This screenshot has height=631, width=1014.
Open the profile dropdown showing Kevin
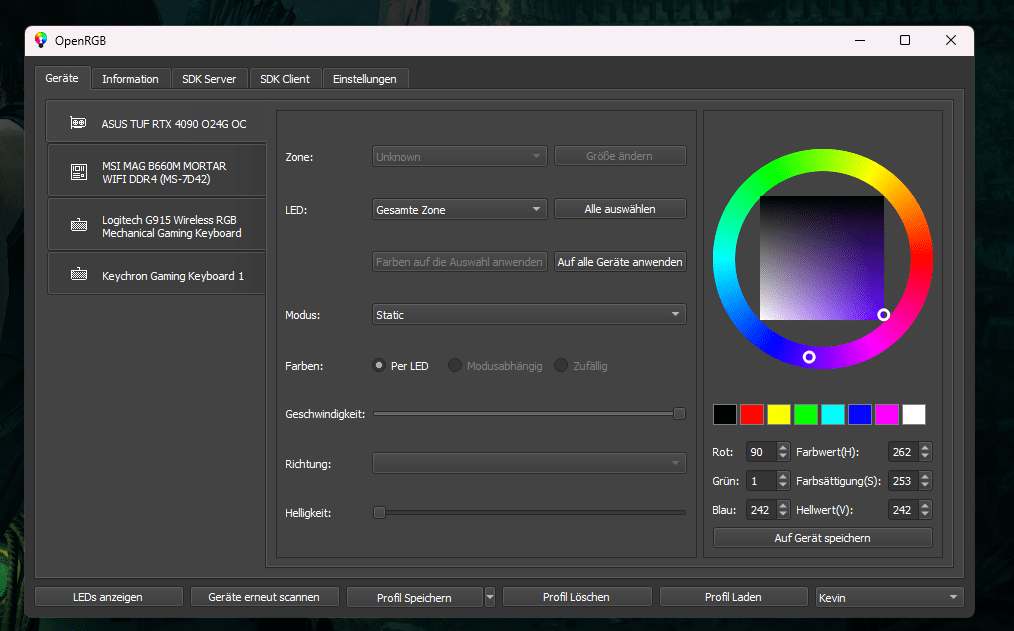pyautogui.click(x=890, y=597)
